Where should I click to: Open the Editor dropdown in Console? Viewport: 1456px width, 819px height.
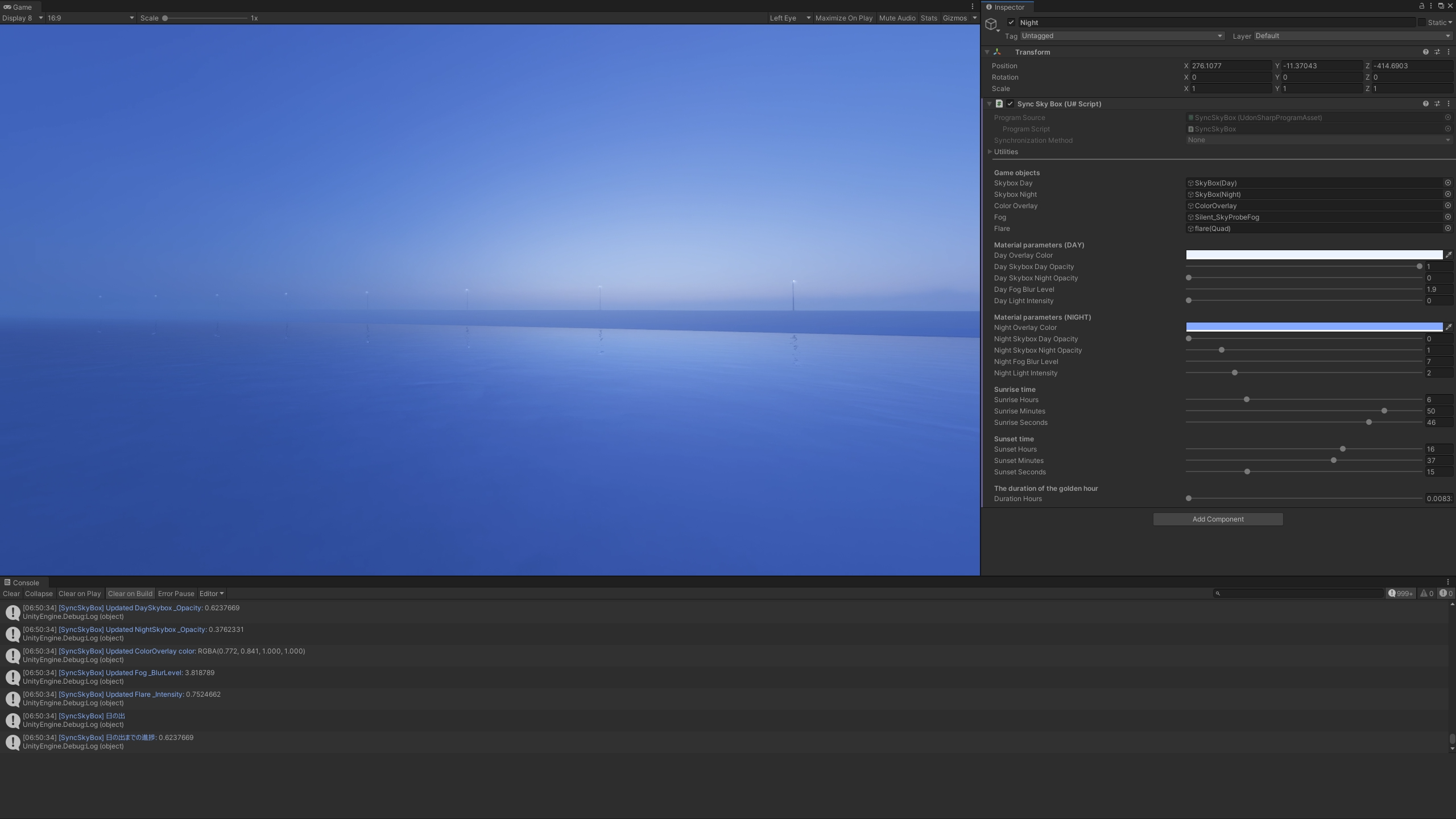[x=211, y=593]
